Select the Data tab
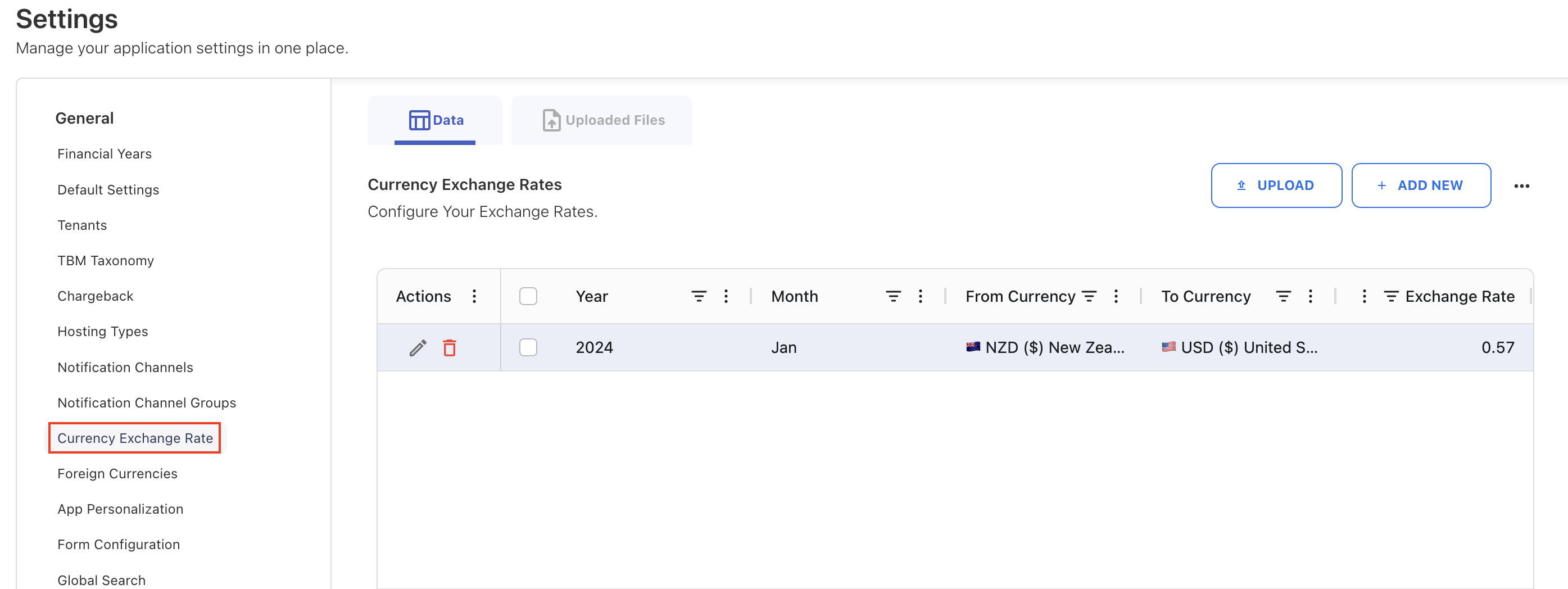 (435, 120)
